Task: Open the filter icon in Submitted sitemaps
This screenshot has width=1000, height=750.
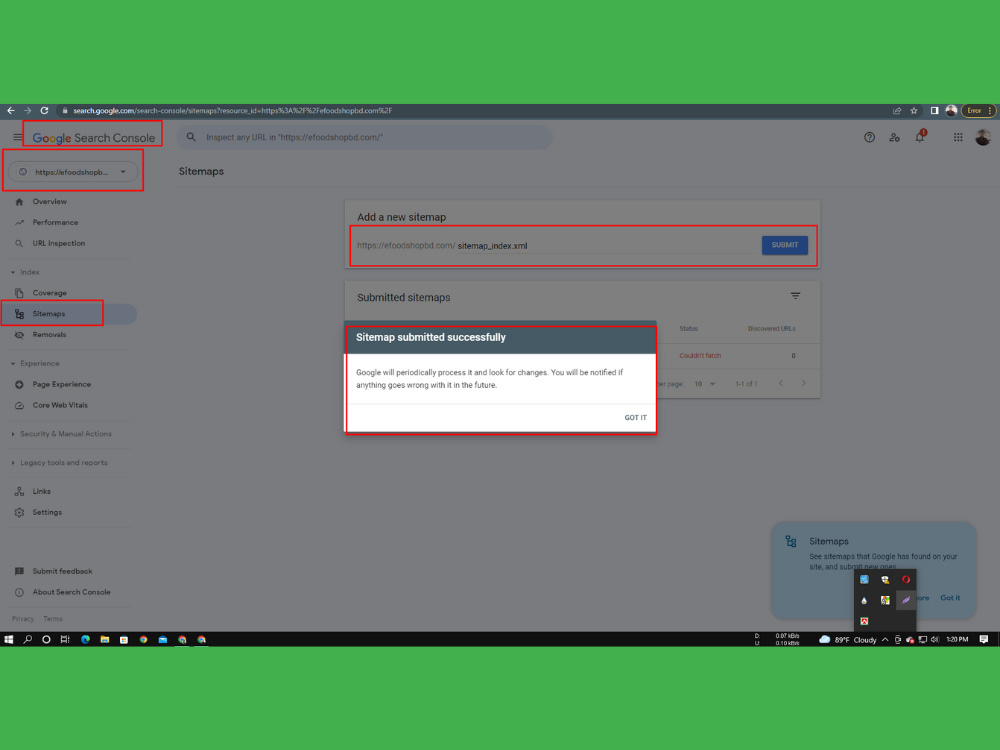Action: coord(795,296)
